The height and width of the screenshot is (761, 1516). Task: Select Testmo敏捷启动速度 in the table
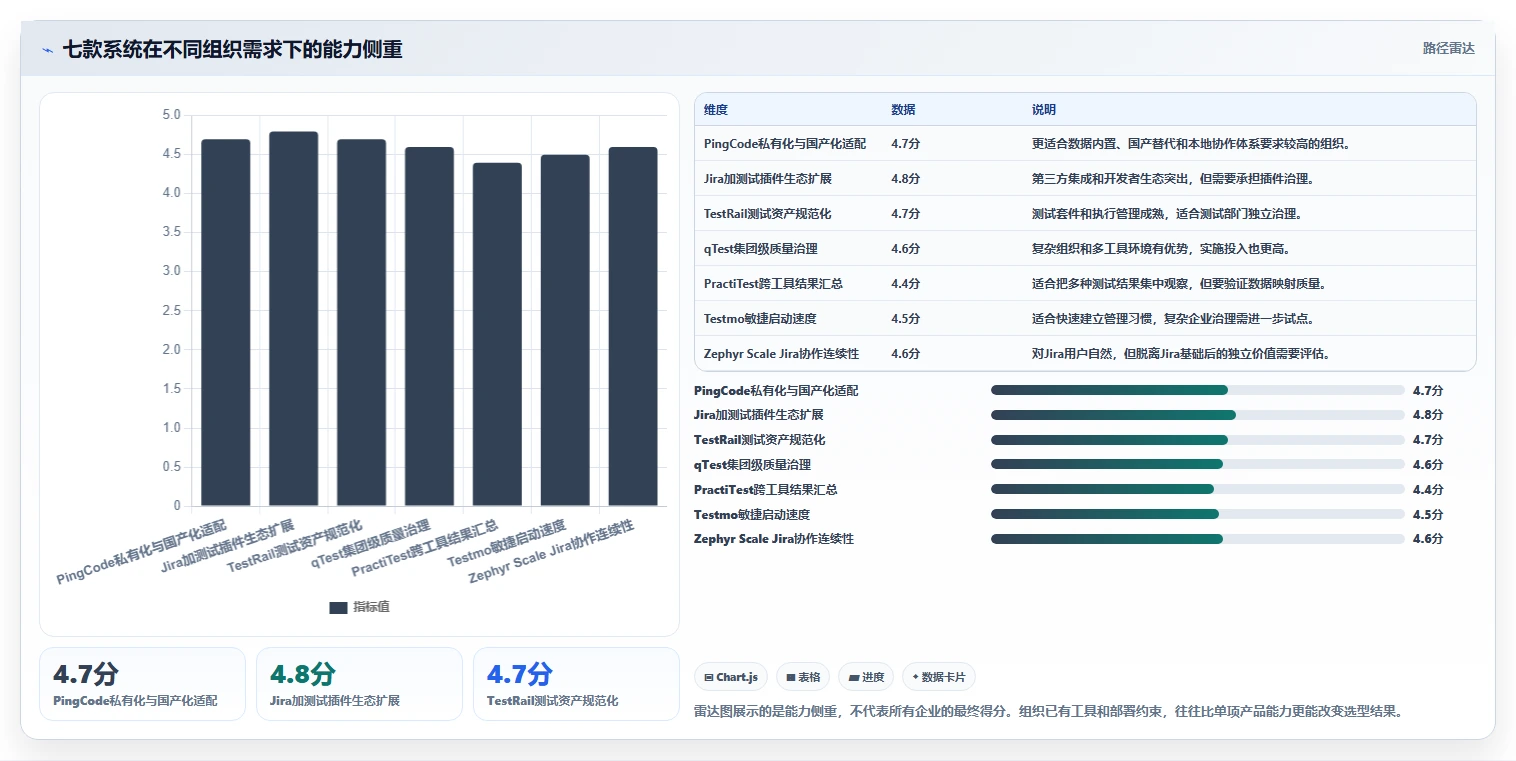pos(762,319)
